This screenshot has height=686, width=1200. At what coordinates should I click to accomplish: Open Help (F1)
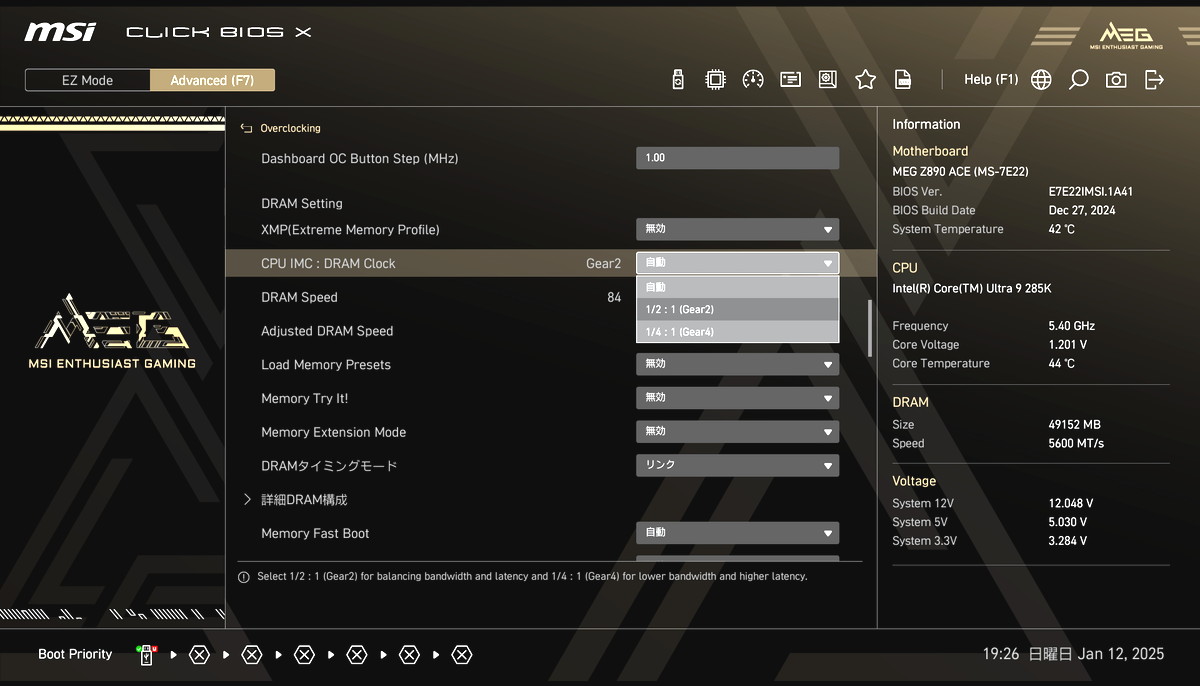click(991, 80)
